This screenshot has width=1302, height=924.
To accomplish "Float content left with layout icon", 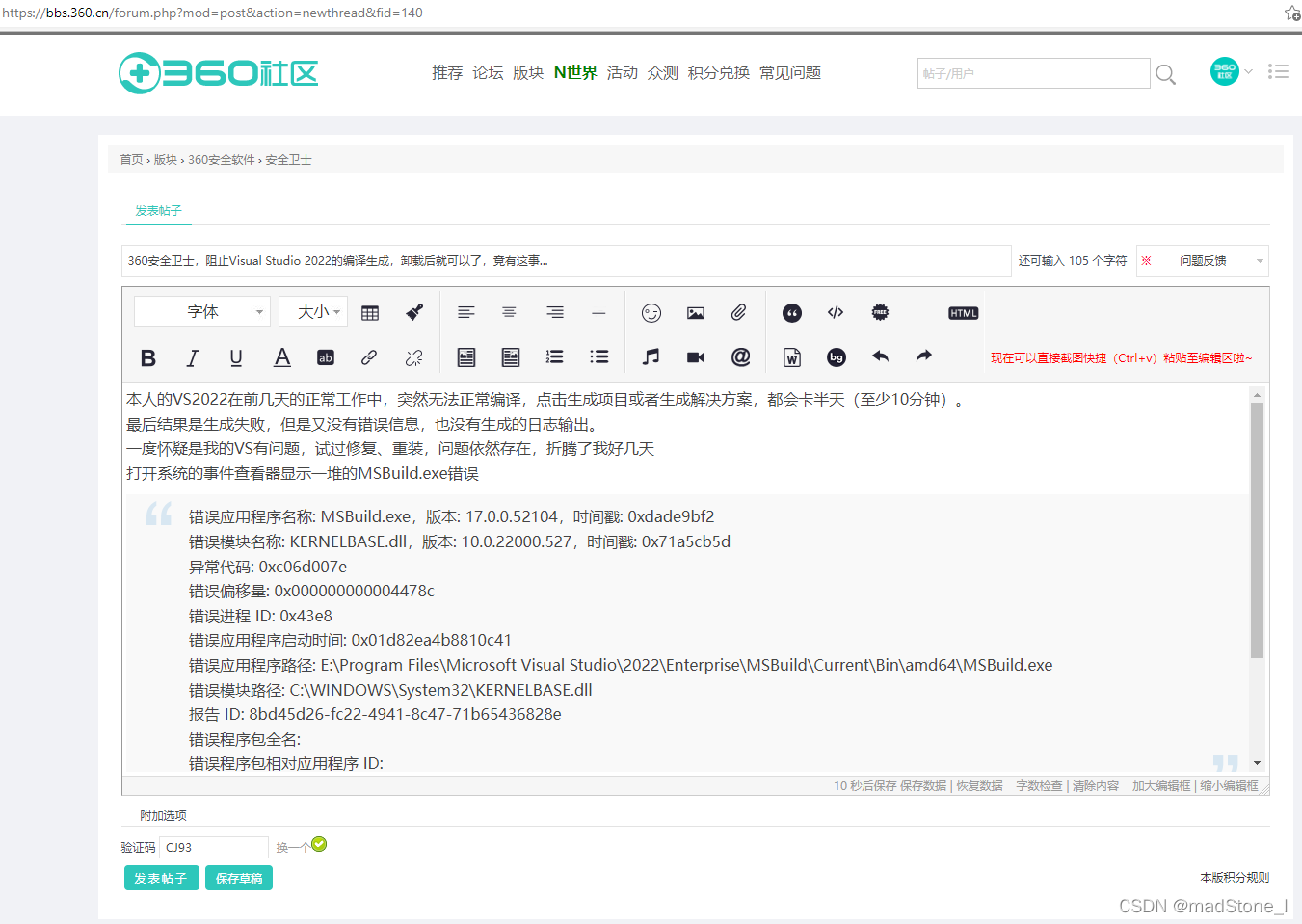I will (466, 357).
